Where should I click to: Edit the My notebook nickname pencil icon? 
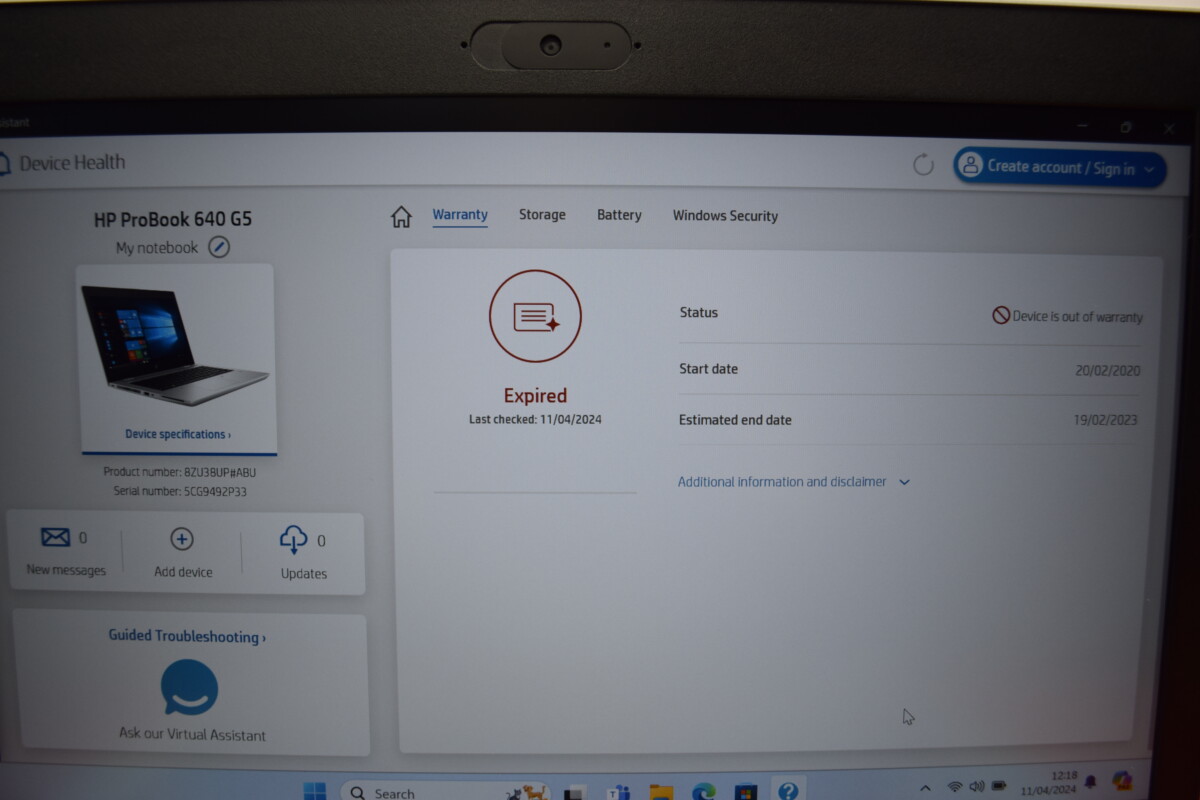coord(219,247)
